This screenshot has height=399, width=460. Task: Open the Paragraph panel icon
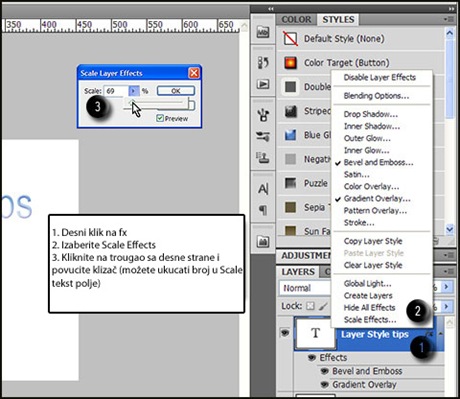tap(263, 210)
